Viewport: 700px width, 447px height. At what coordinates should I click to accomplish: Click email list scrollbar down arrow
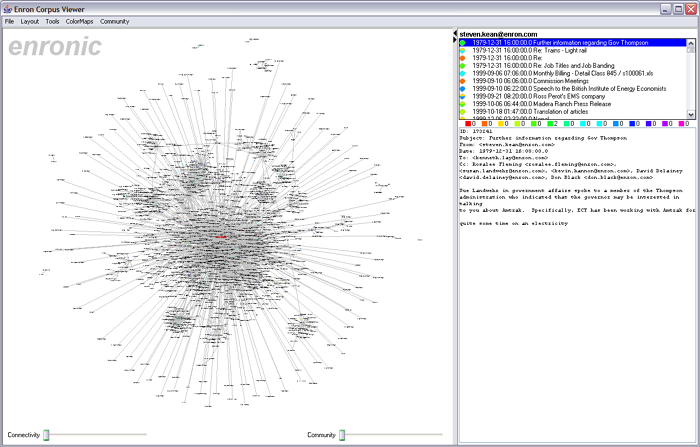tap(691, 114)
